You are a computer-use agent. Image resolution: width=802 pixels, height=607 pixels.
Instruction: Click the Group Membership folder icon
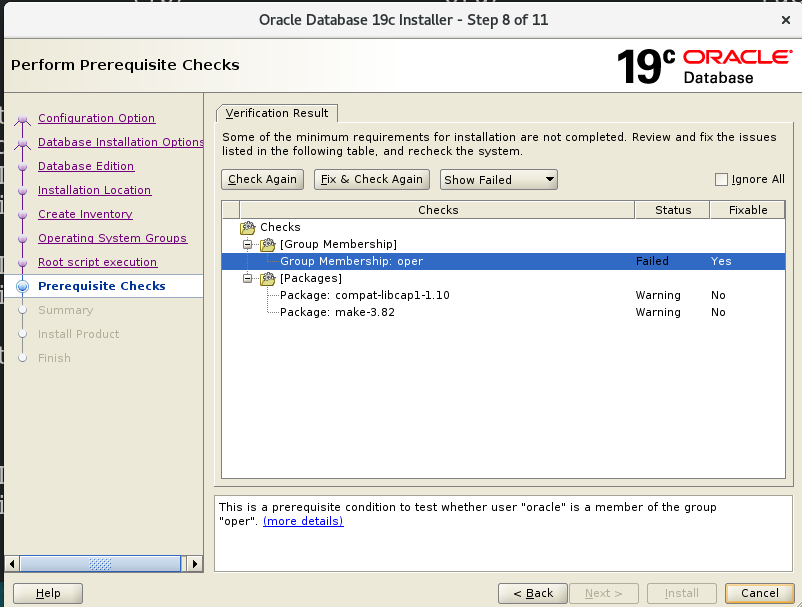tap(268, 244)
